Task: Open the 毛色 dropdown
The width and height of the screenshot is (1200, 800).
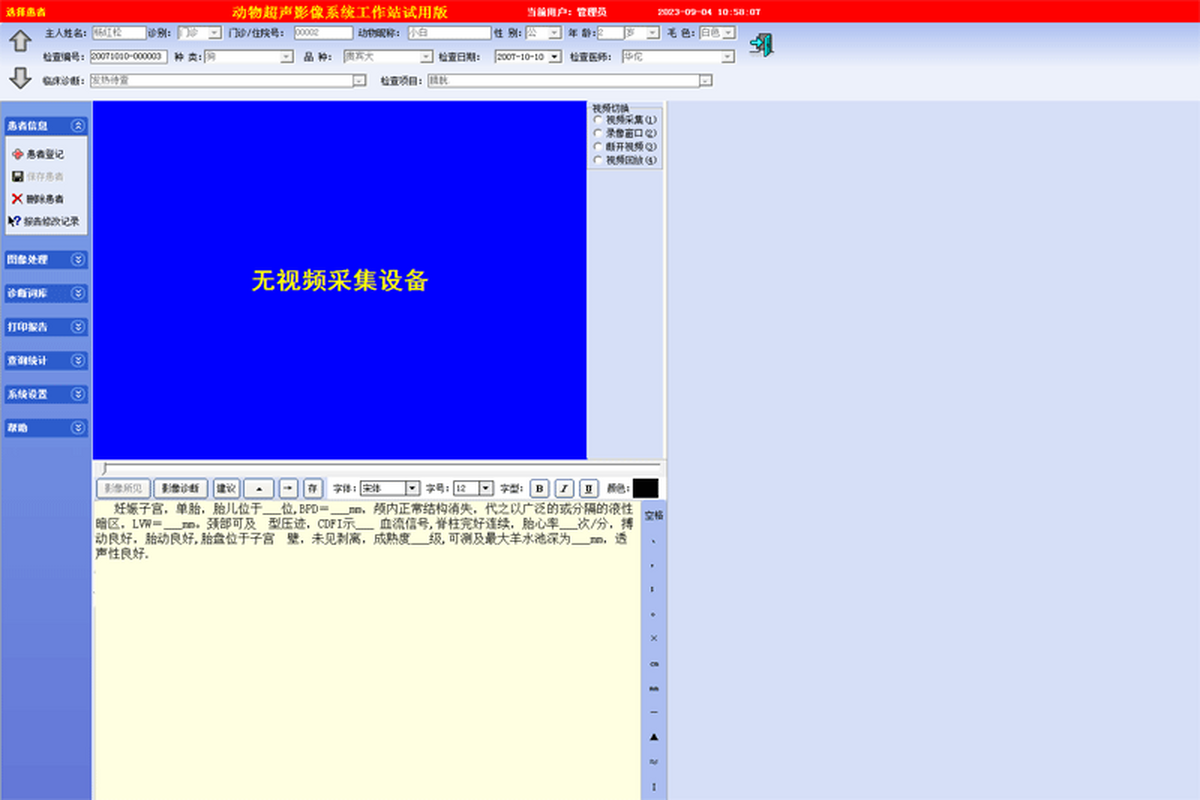Action: click(x=728, y=33)
